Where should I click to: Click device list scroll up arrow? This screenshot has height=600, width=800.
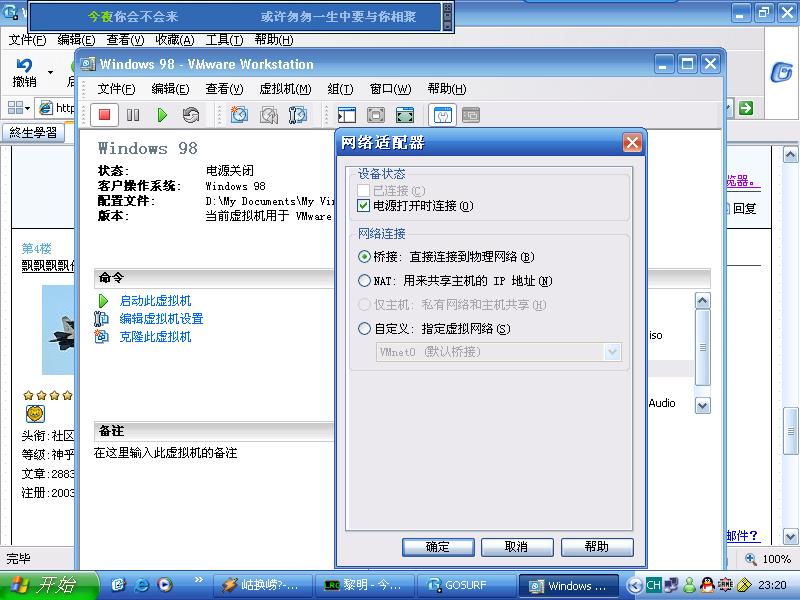703,301
